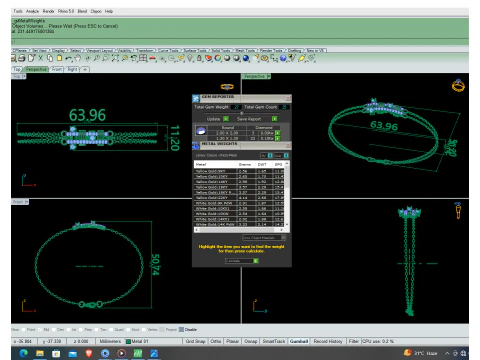The width and height of the screenshot is (480, 360).
Task: Open the Front viewport title dropdown arrow
Action: coord(27,202)
